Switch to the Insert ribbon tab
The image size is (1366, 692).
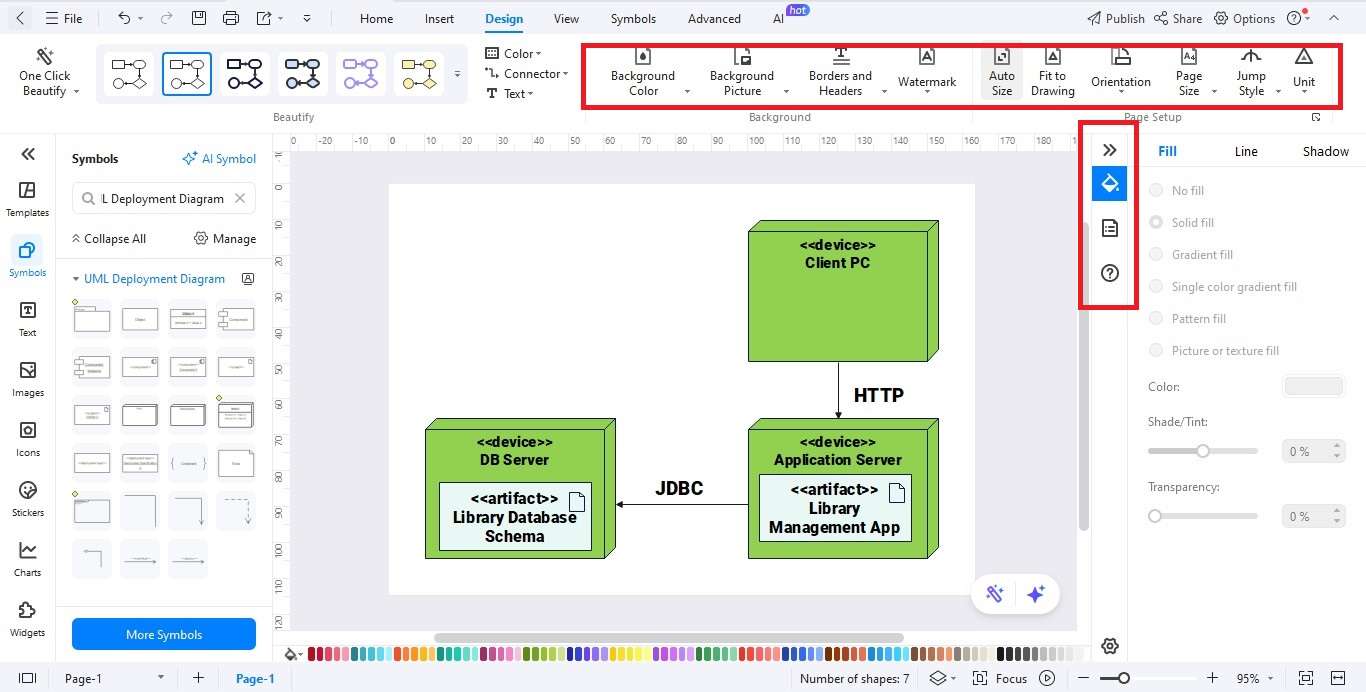point(439,18)
